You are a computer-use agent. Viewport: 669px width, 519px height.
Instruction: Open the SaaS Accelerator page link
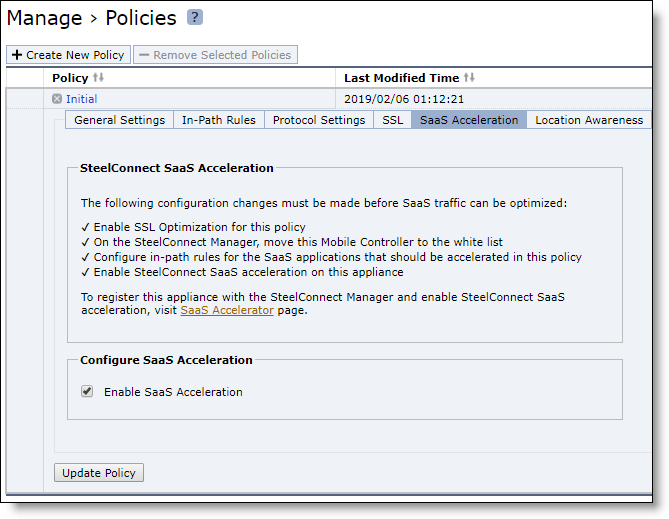[x=227, y=310]
